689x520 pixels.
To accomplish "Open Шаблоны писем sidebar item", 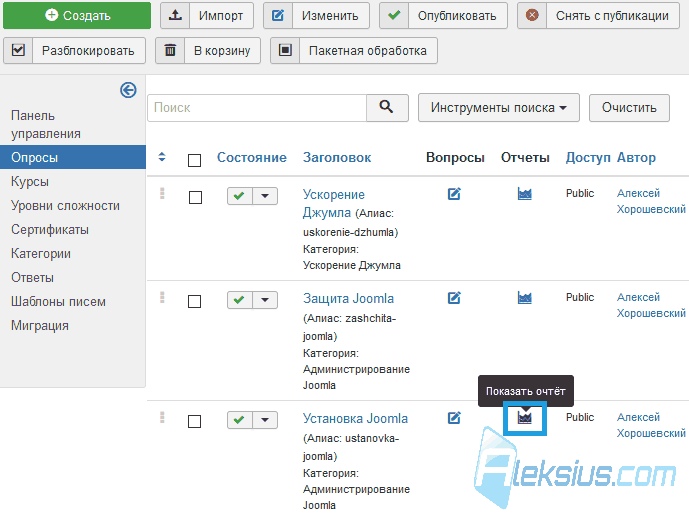I will click(58, 302).
